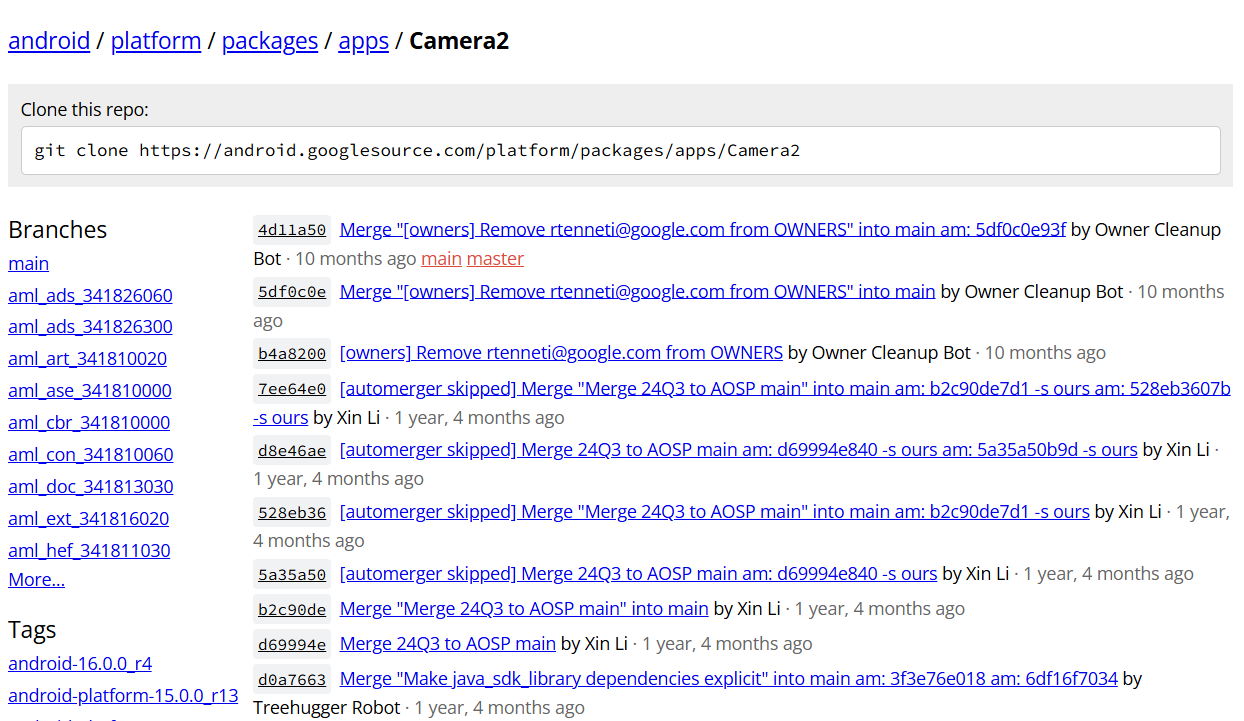1244x721 pixels.
Task: Click the 'Branches' heading
Action: pyautogui.click(x=58, y=229)
